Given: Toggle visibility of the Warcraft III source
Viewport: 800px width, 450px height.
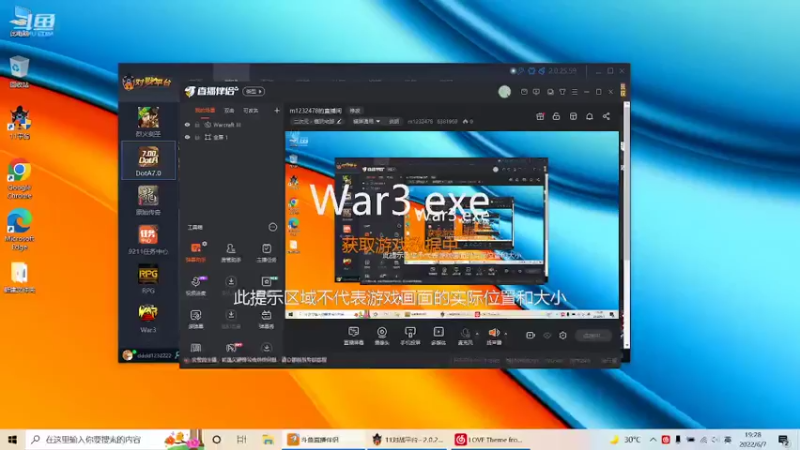Looking at the screenshot, I should click(187, 124).
